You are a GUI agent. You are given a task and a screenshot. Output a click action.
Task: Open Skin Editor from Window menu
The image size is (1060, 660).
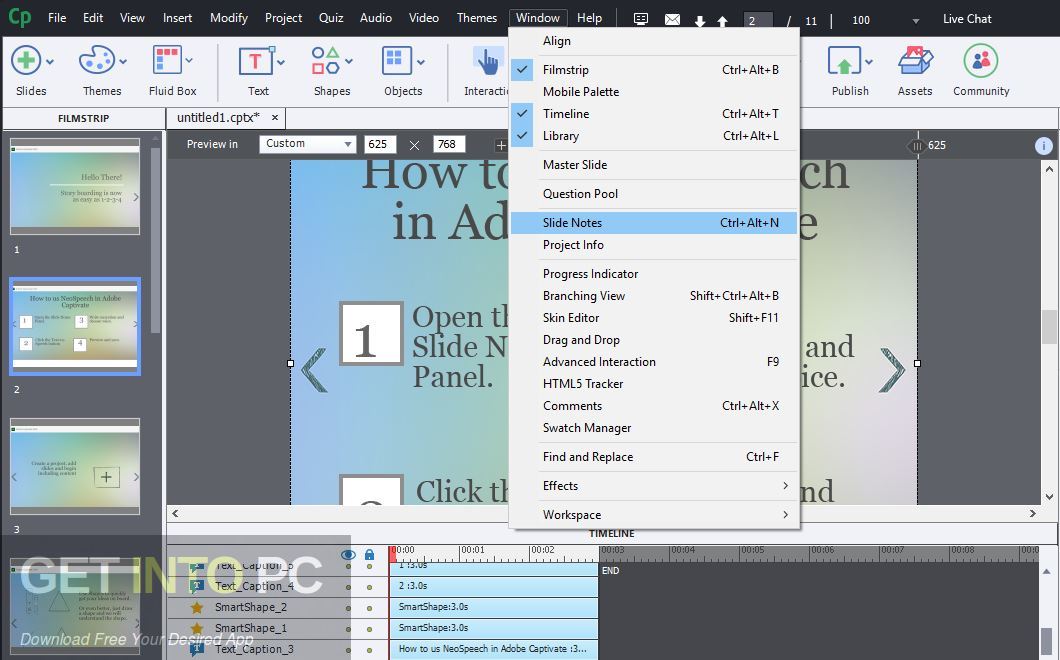pos(654,318)
